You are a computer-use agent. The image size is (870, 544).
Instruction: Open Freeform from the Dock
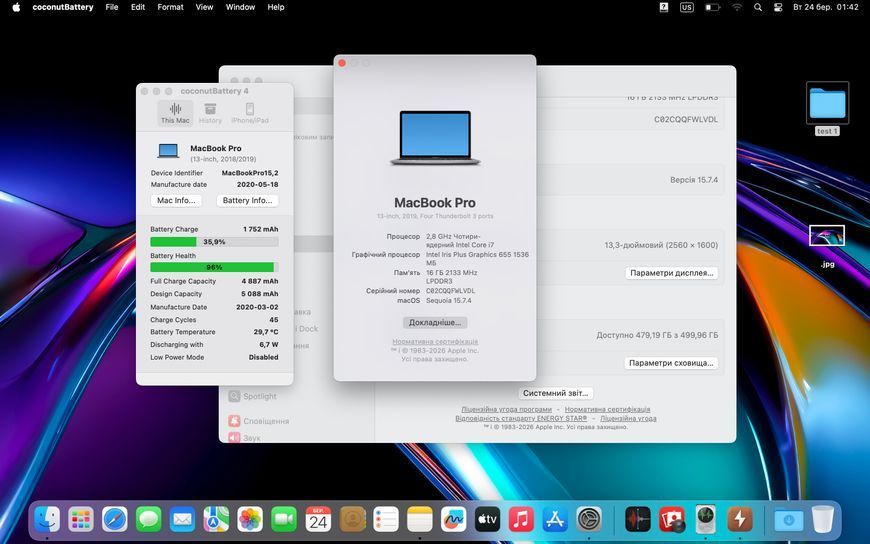tap(454, 520)
